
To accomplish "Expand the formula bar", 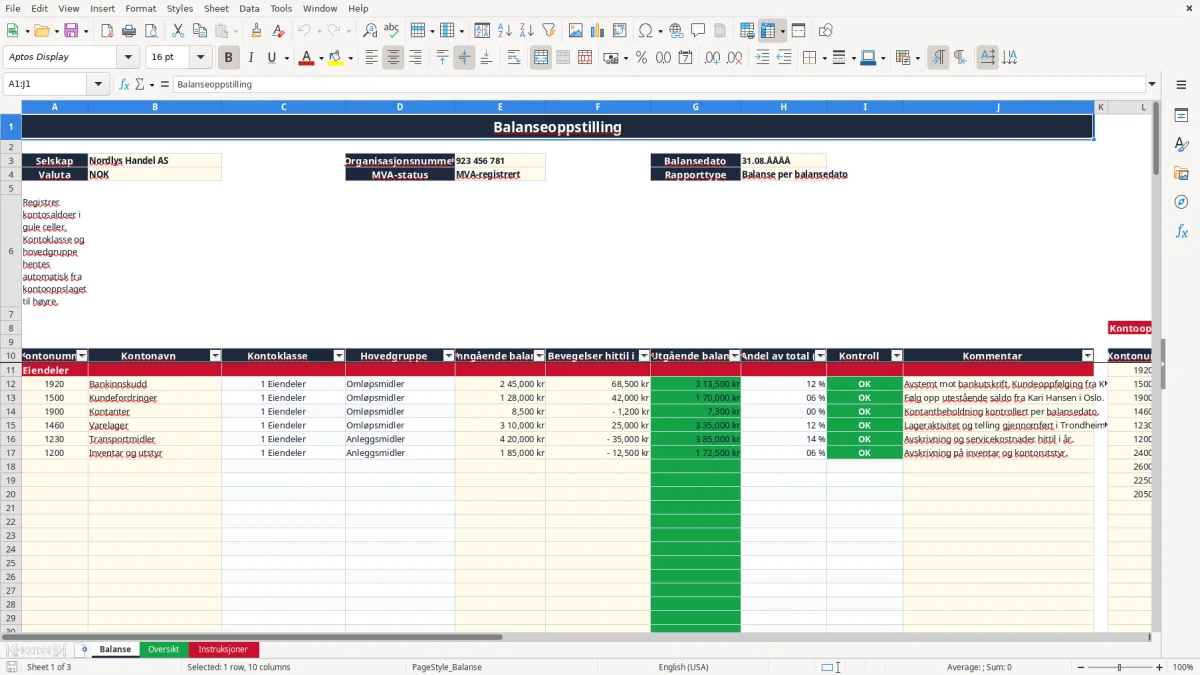I will click(1152, 84).
